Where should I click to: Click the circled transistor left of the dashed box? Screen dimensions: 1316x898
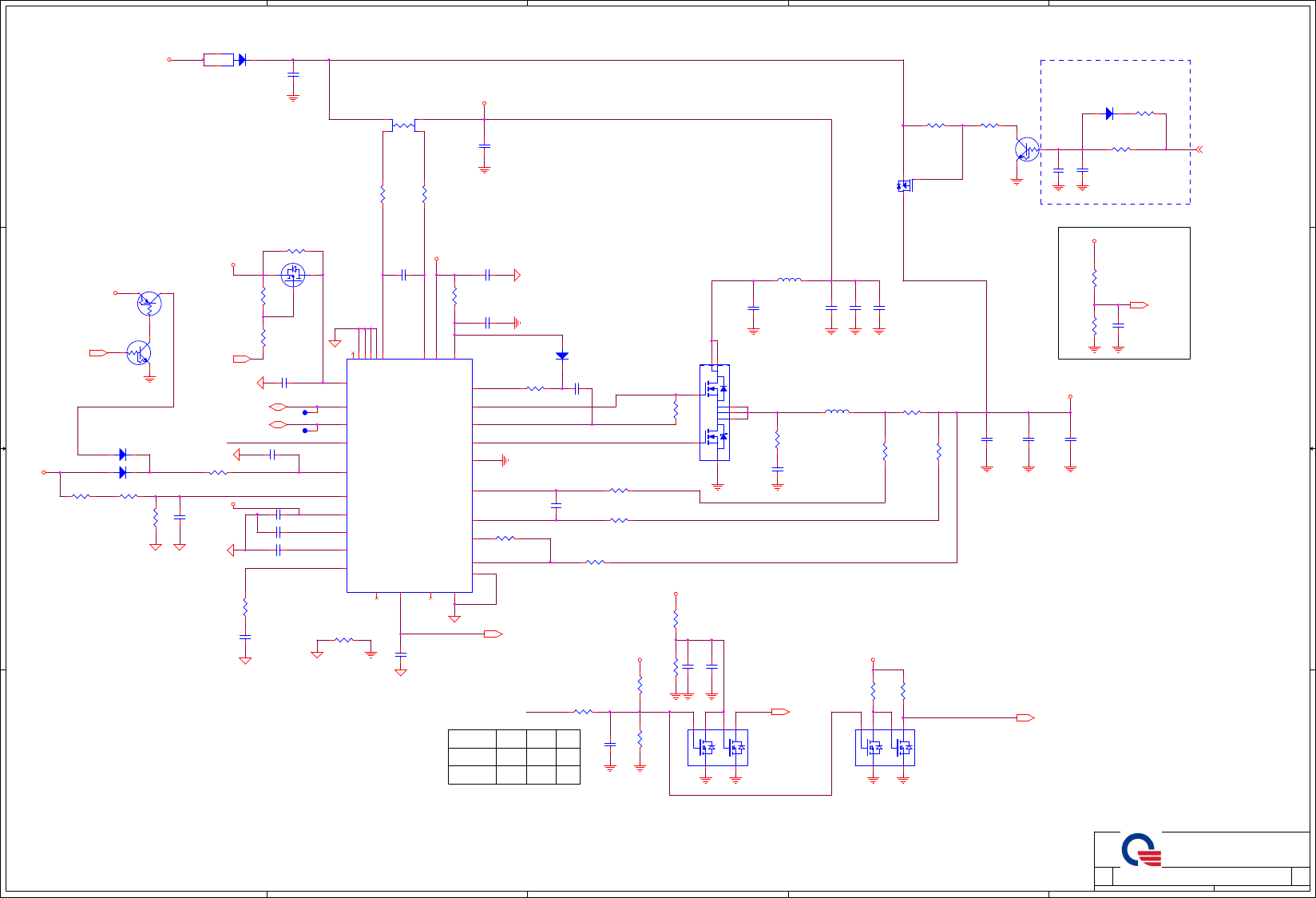coord(1027,149)
